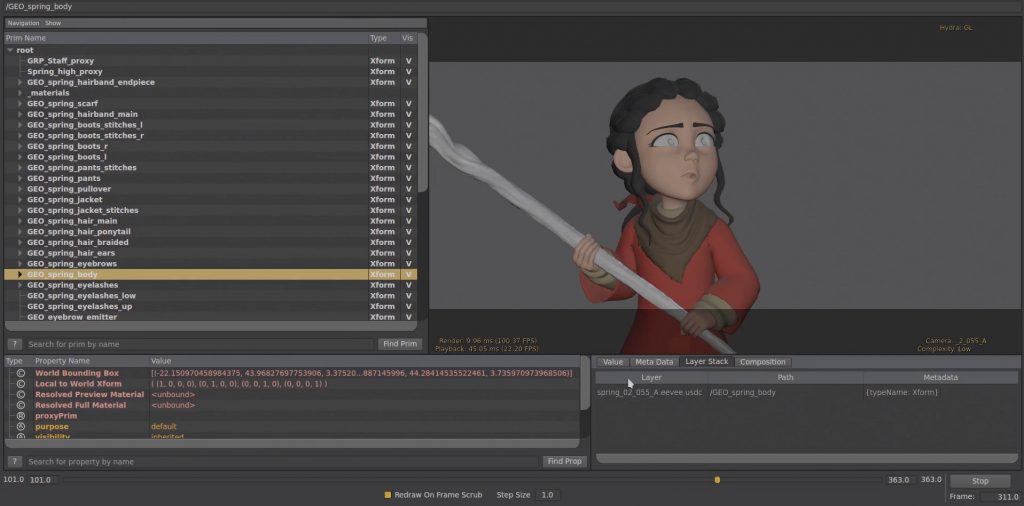
Task: Collapse the root prim tree
Action: pos(10,50)
